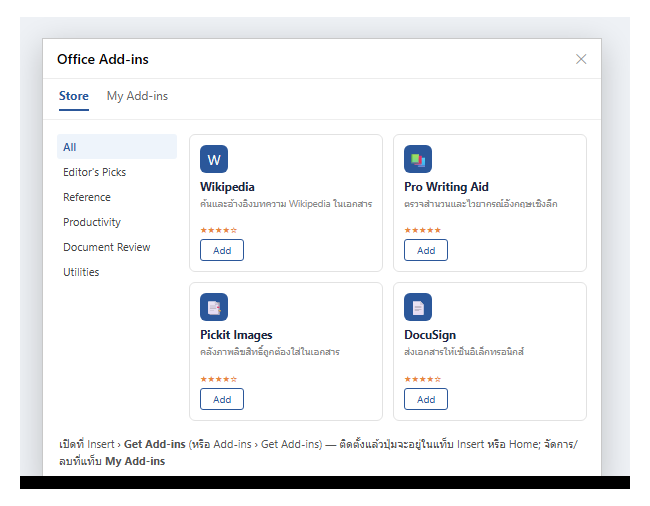Image resolution: width=650 pixels, height=506 pixels.
Task: Click the Wikipedia description text
Action: 286,204
